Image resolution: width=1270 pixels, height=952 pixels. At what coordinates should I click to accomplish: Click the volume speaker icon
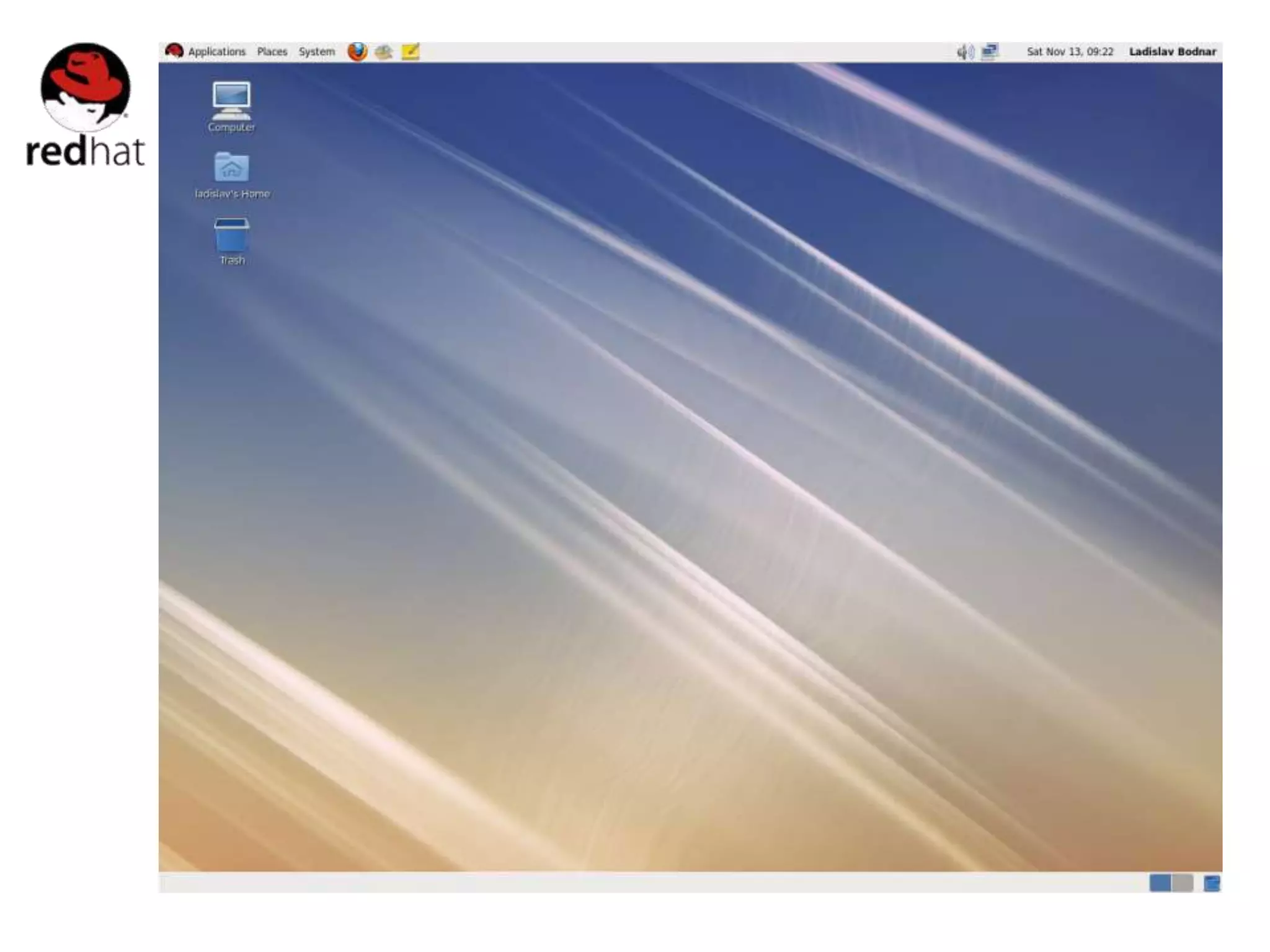[965, 52]
